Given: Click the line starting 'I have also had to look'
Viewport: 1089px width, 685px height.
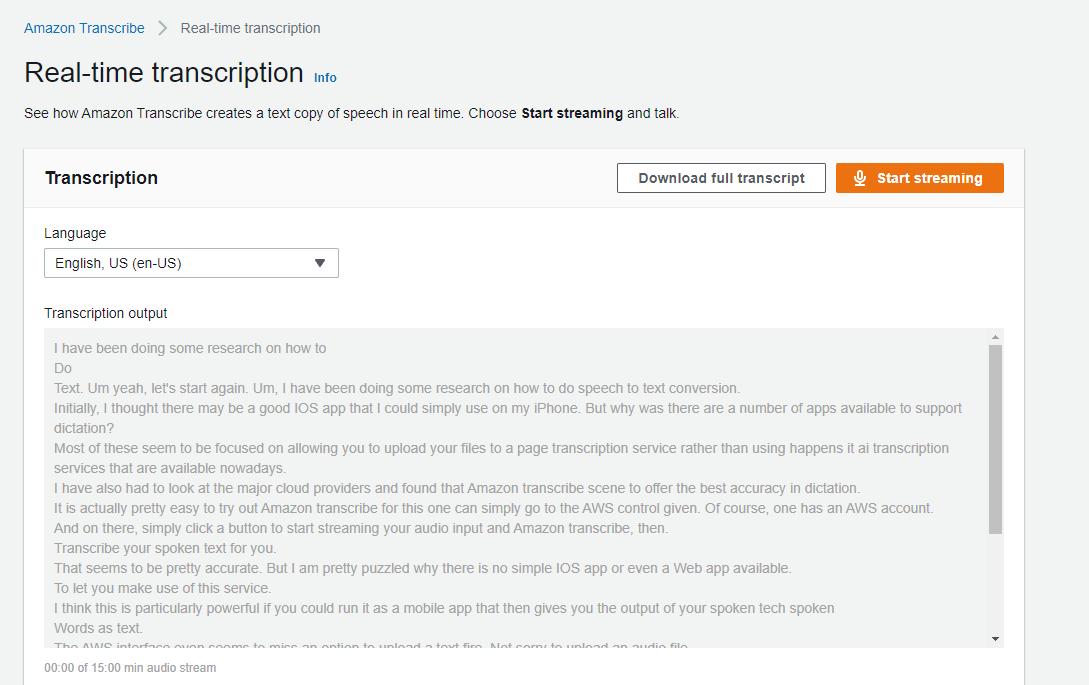Looking at the screenshot, I should pyautogui.click(x=457, y=488).
